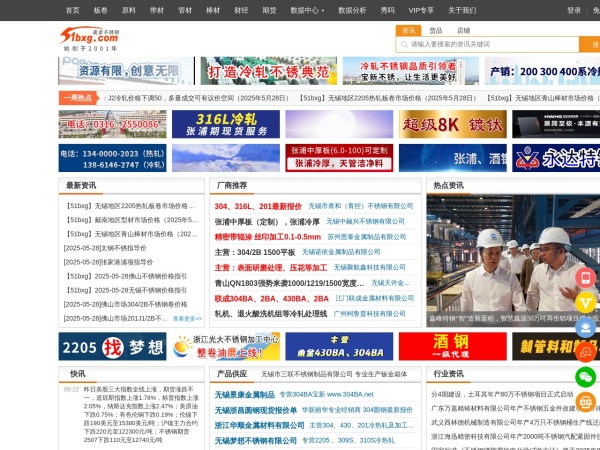Screen dimensions: 600x450
Task: Open 主营:304/2B 1500平板 link
Action: click(255, 252)
